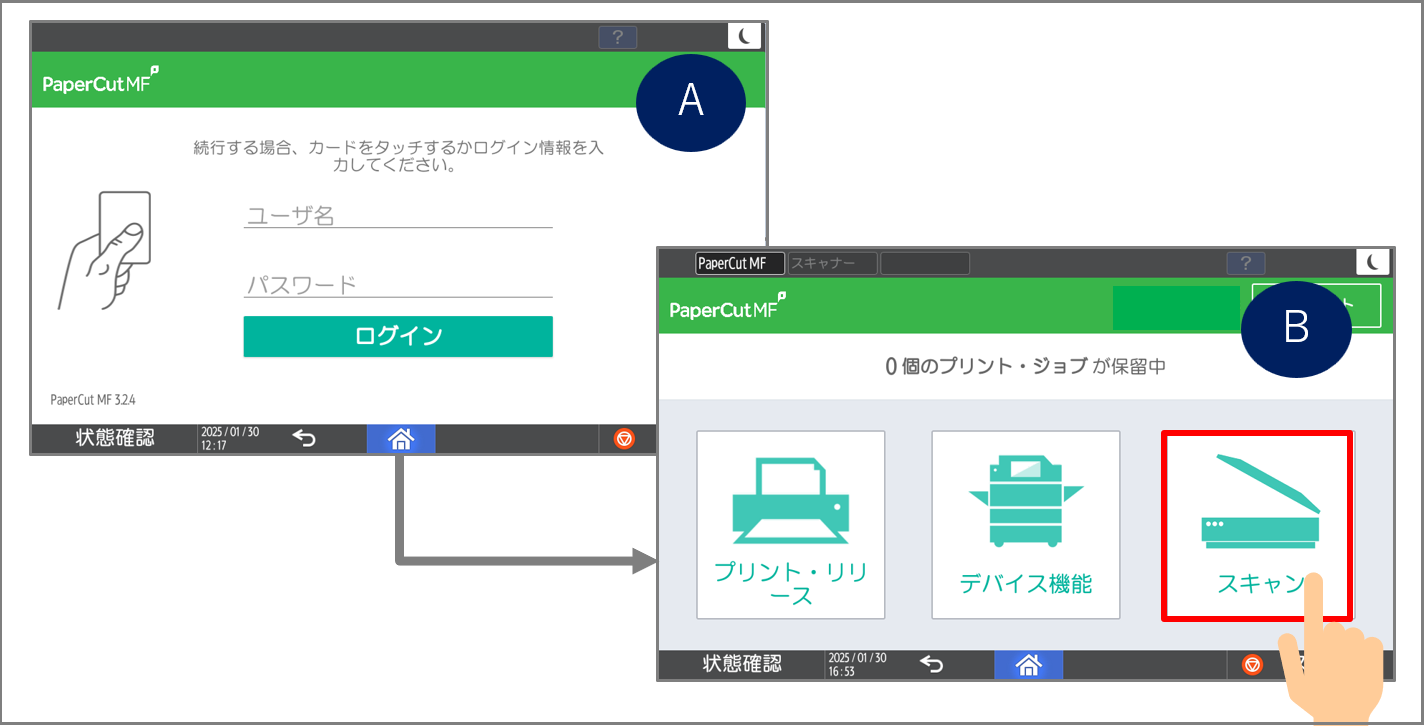This screenshot has height=726, width=1425.
Task: Tap the PaperCut MF logo in screen B
Action: click(728, 308)
